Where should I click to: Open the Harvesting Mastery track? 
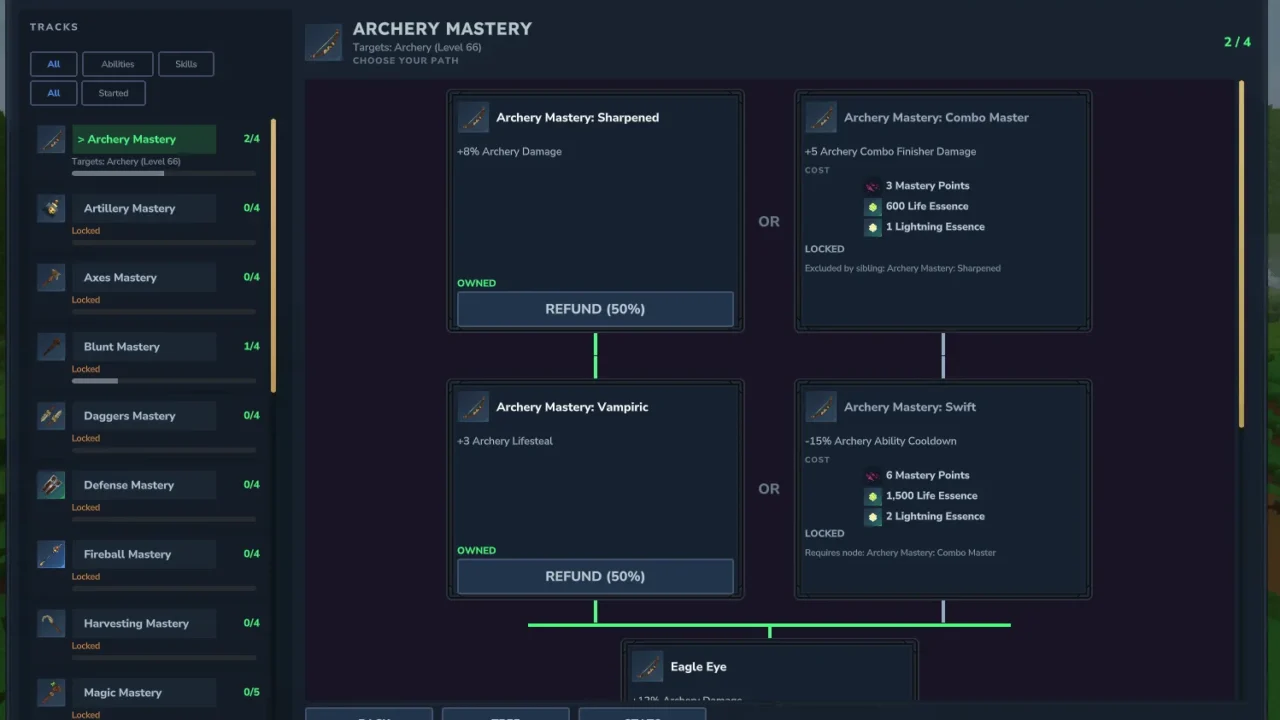point(144,622)
